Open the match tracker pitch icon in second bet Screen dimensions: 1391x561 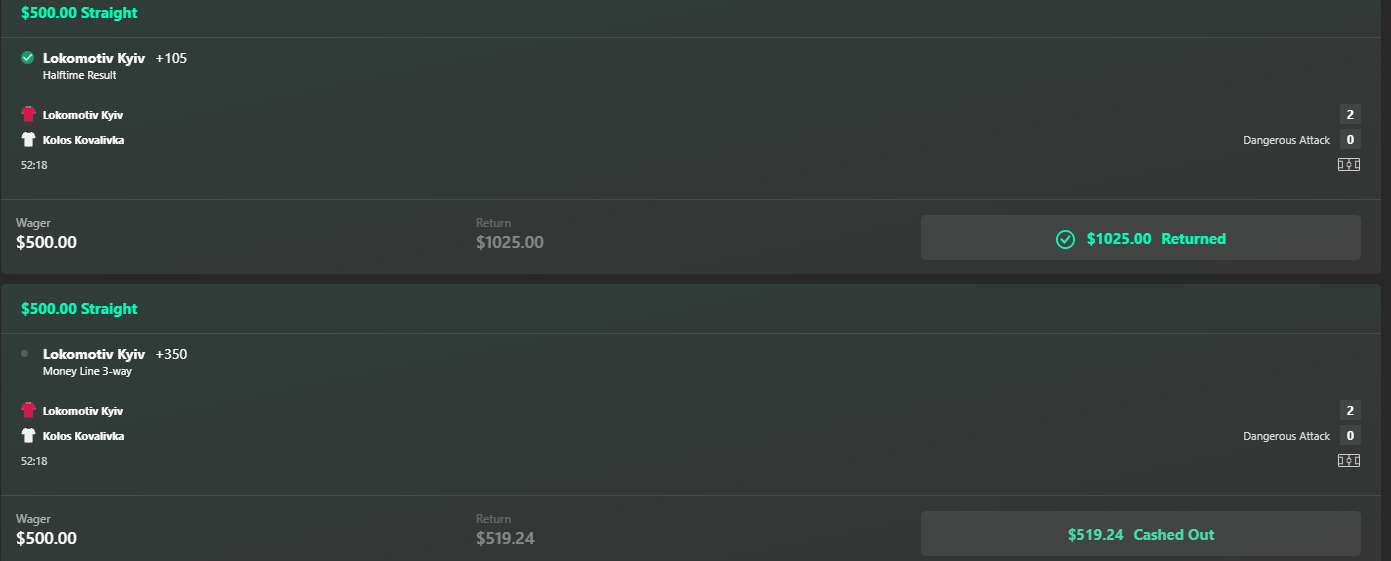click(x=1349, y=461)
